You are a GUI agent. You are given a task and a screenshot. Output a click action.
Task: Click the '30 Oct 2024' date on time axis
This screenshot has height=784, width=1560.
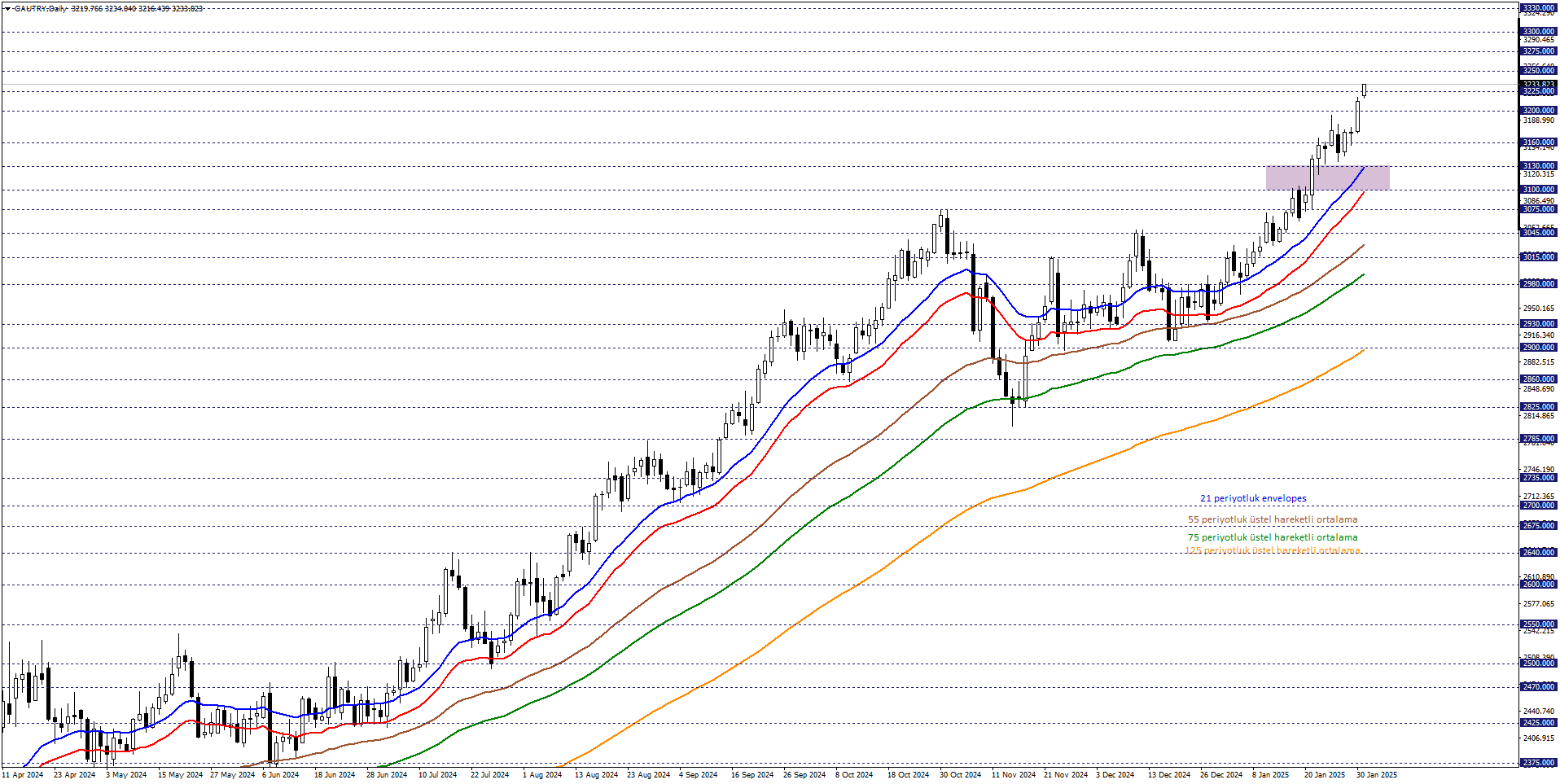(x=961, y=775)
